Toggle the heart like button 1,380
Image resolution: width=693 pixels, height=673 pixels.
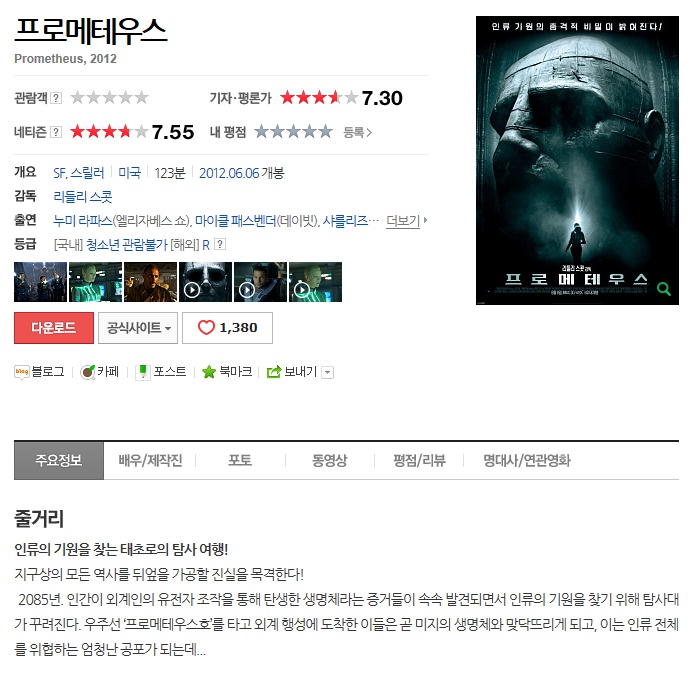coord(227,328)
